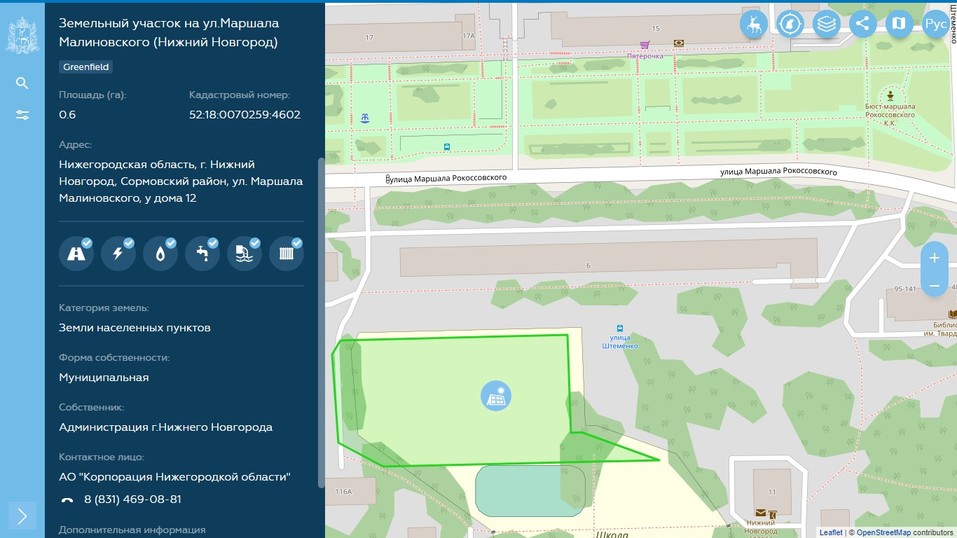Image resolution: width=957 pixels, height=538 pixels.
Task: Click the Администрация г.Нижнего Новгорода owner text
Action: [165, 427]
